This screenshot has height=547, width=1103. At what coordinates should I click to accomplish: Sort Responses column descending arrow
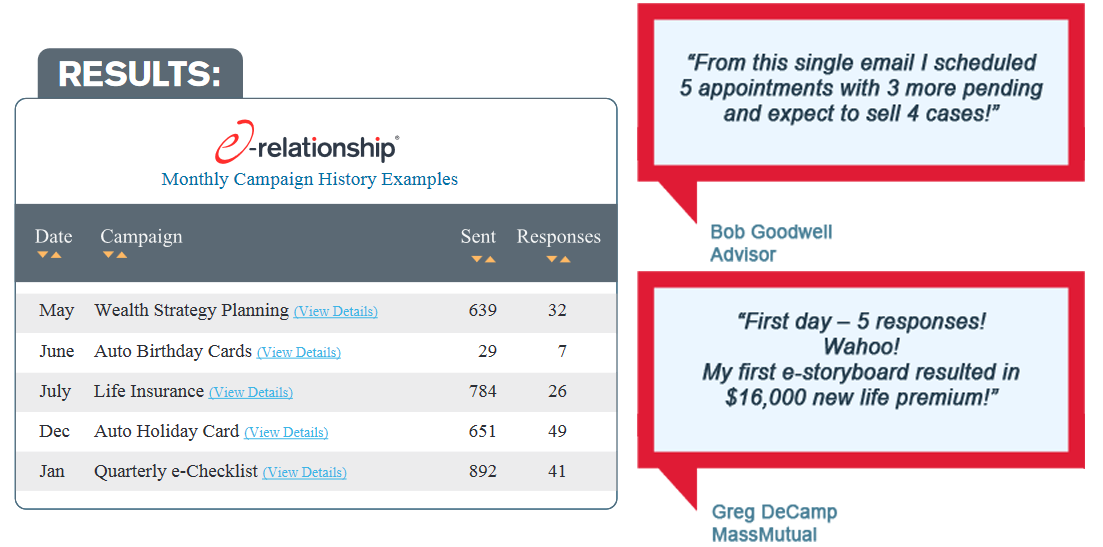[x=552, y=259]
